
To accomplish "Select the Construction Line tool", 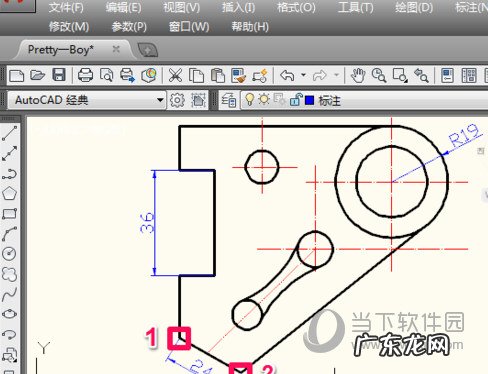I will tap(9, 153).
